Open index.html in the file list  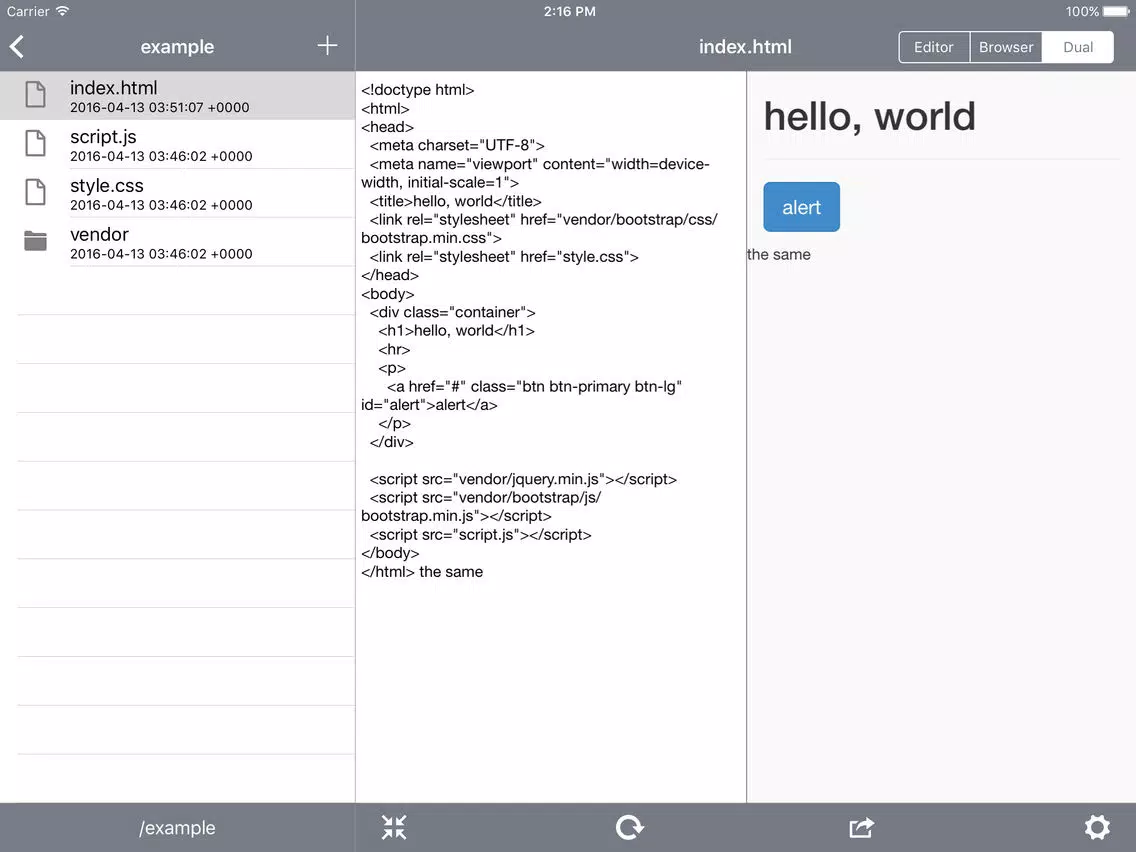178,96
